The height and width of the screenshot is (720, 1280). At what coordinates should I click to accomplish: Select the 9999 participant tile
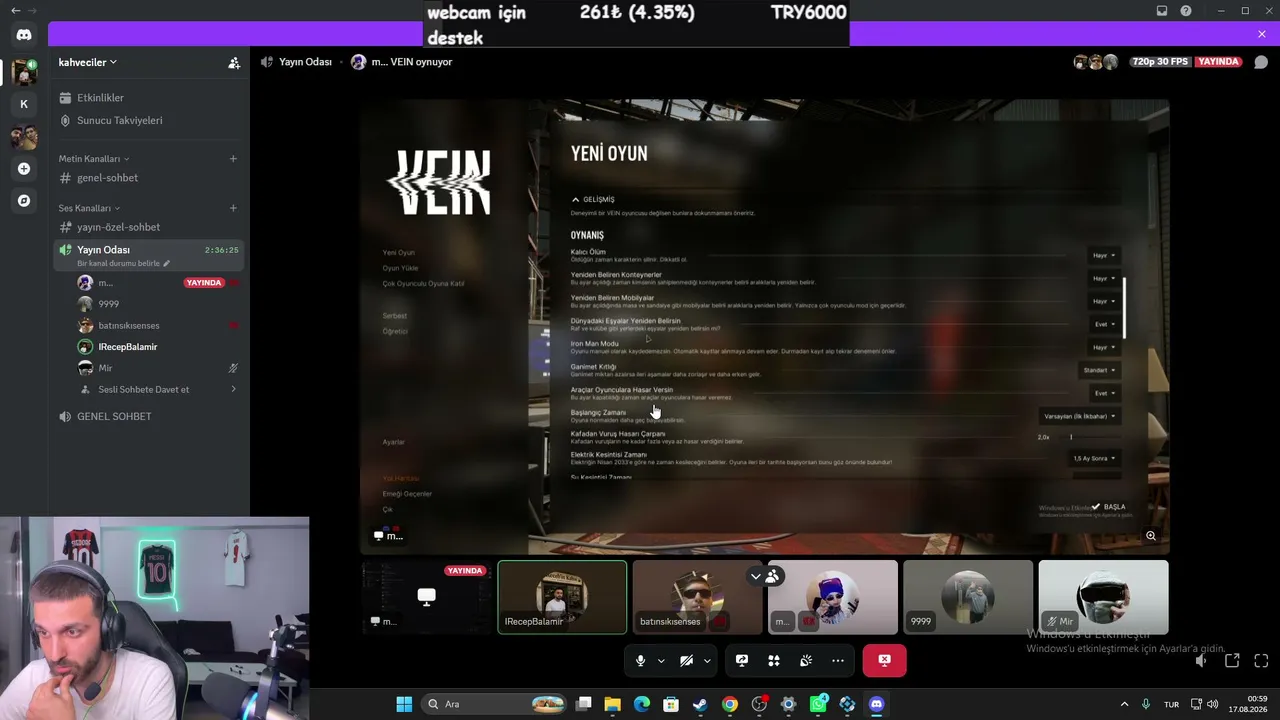[x=968, y=597]
